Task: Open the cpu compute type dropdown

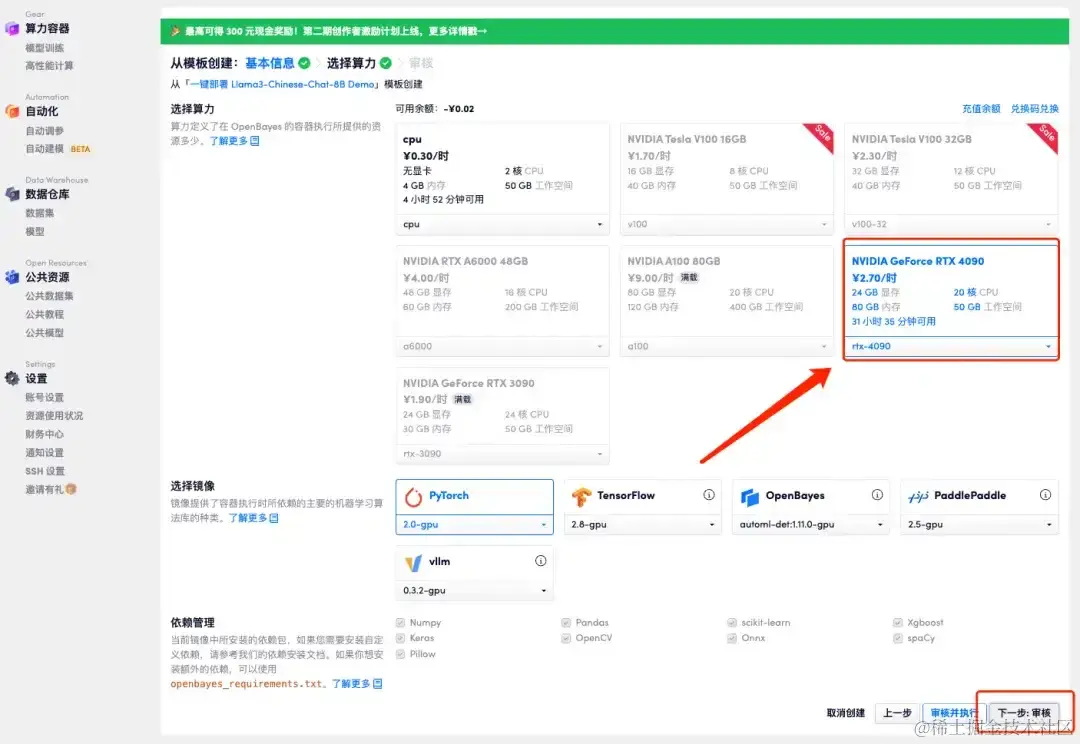Action: point(503,224)
